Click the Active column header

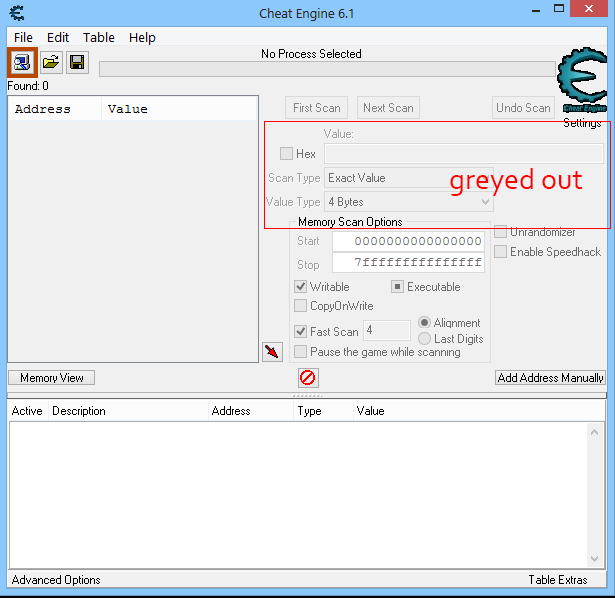[x=27, y=411]
